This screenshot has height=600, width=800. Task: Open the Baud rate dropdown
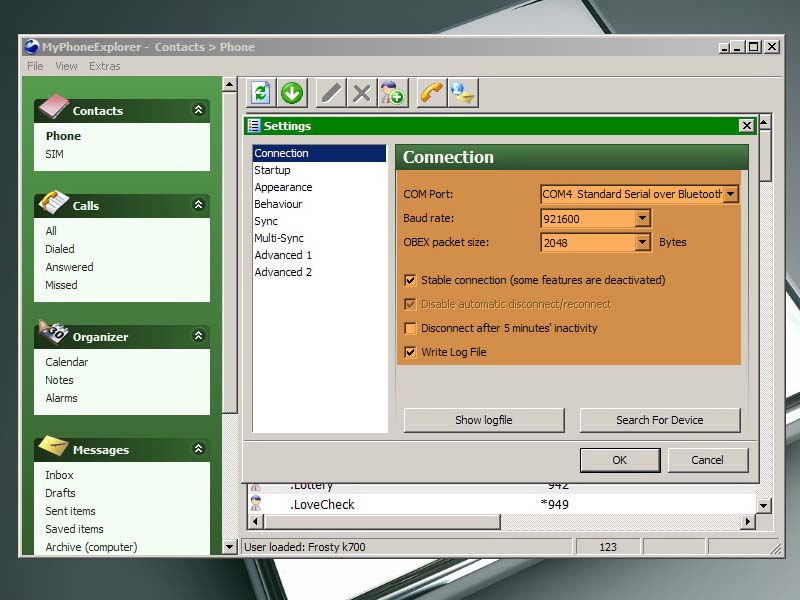point(642,218)
